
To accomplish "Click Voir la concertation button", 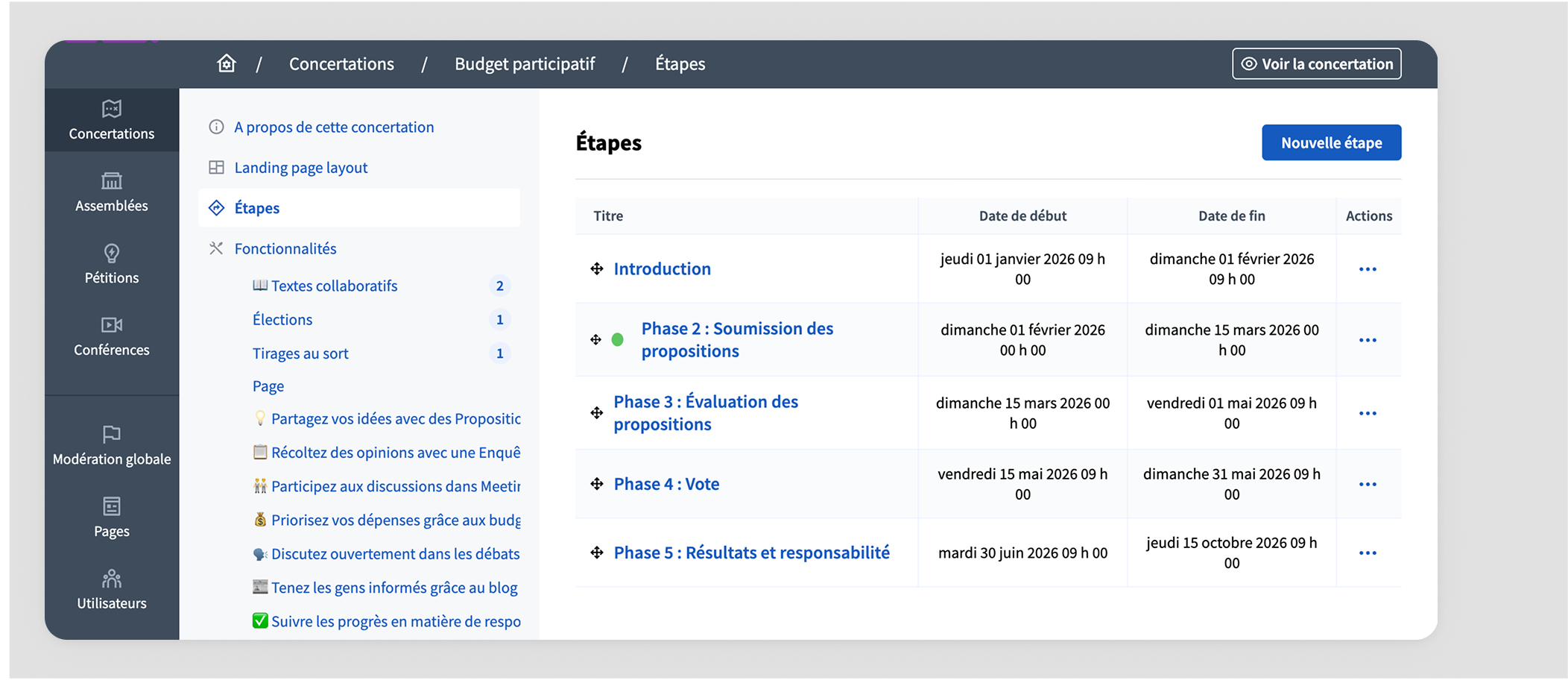I will (1317, 63).
